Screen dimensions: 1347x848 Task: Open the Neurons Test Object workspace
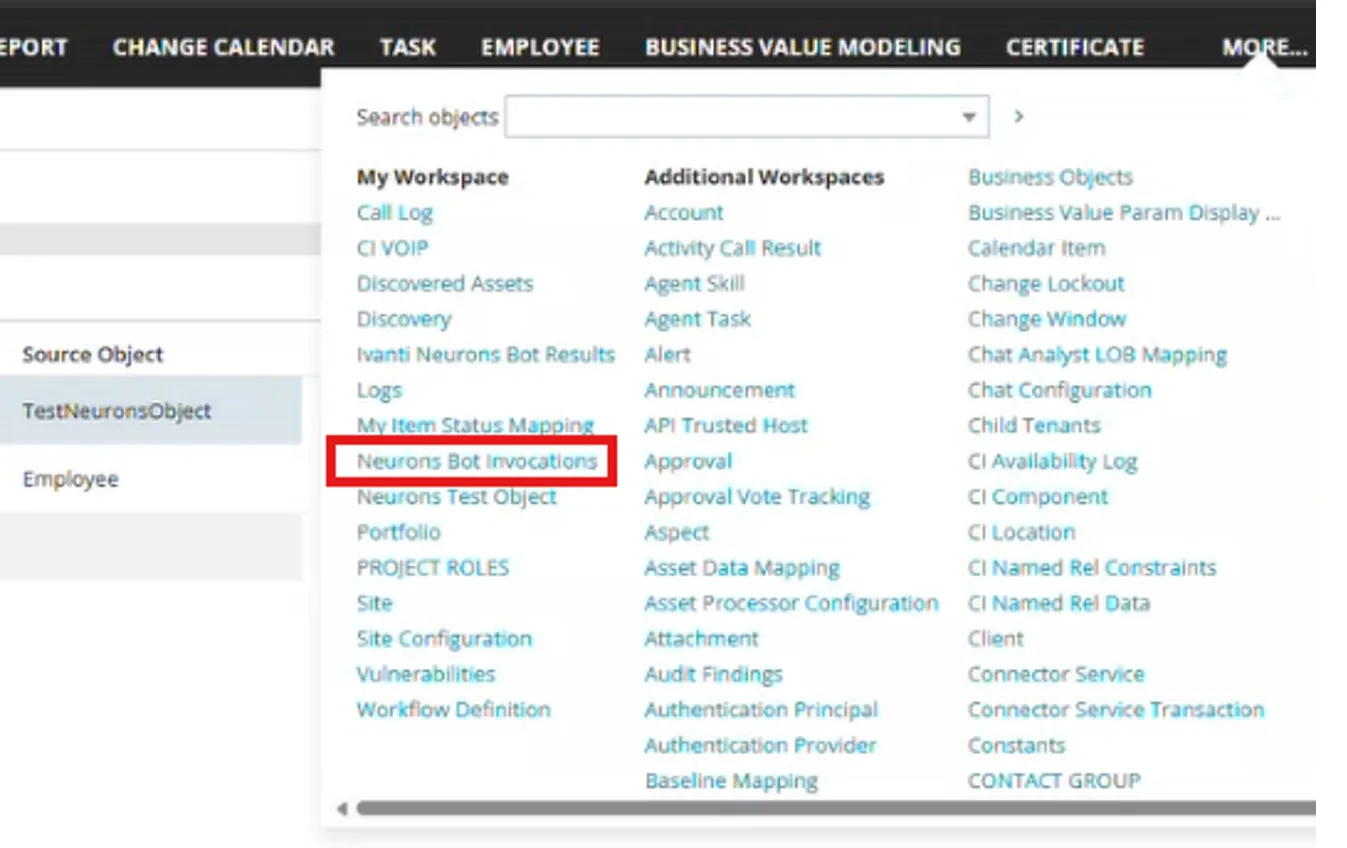(456, 496)
